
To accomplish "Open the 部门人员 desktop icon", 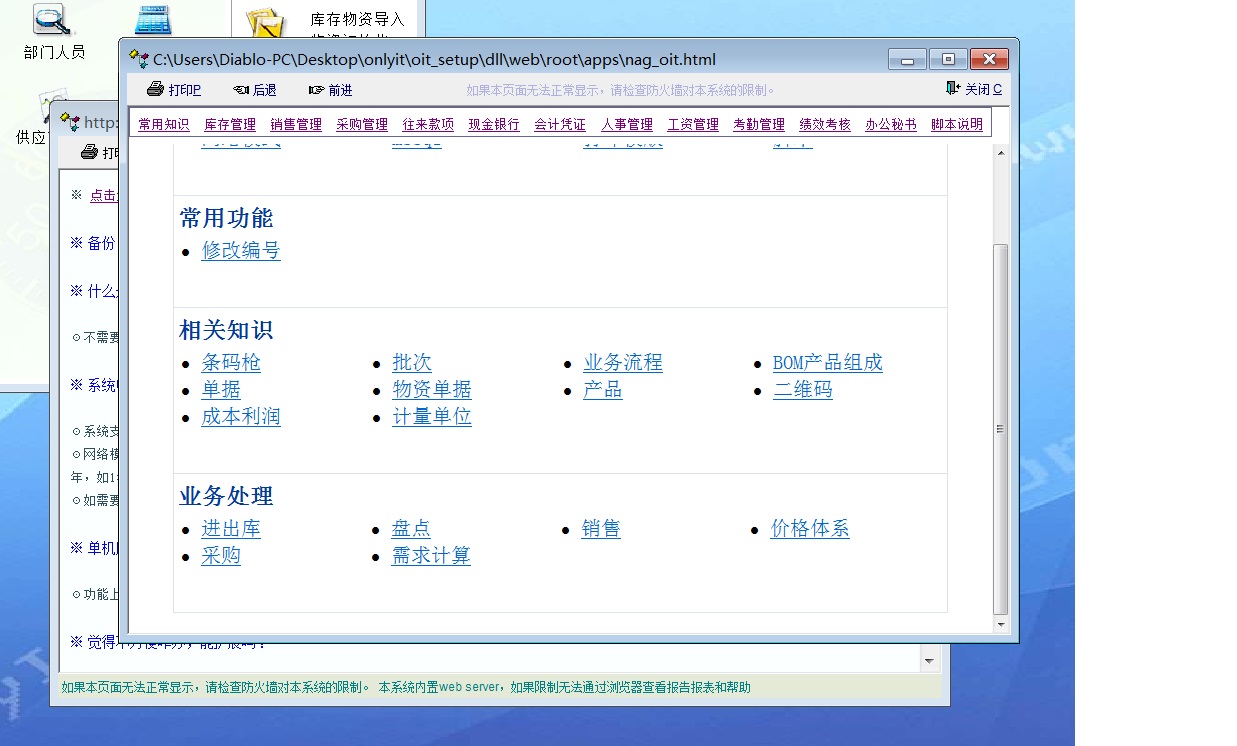I will (x=53, y=20).
